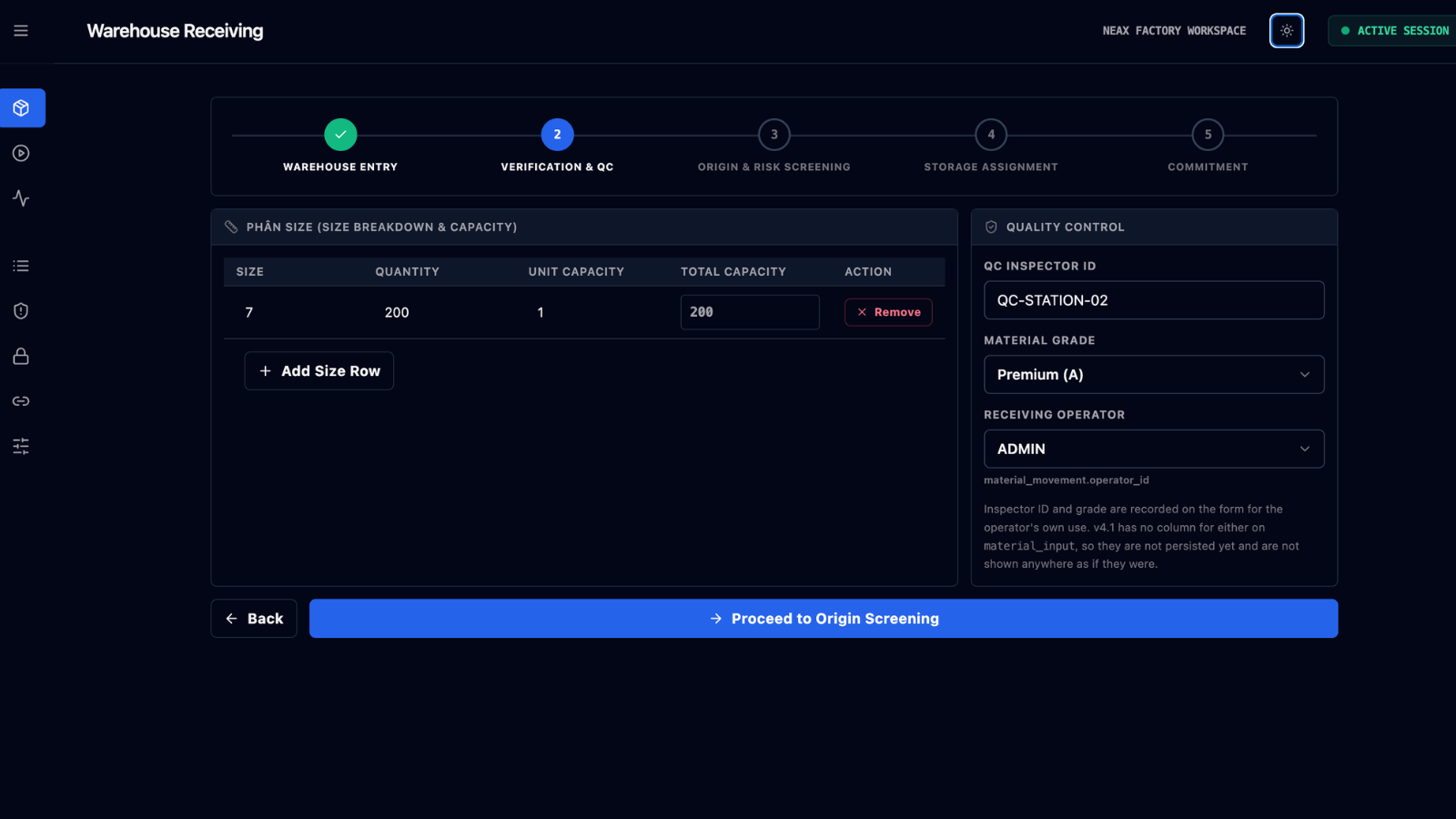
Task: Toggle the light/dark theme button
Action: 1287,31
